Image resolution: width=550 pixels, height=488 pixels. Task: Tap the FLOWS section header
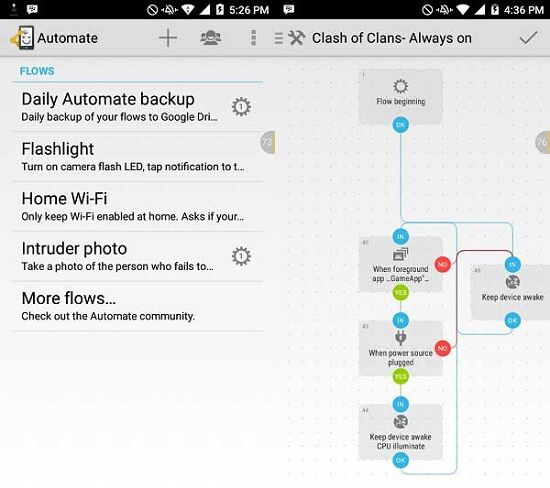point(37,71)
